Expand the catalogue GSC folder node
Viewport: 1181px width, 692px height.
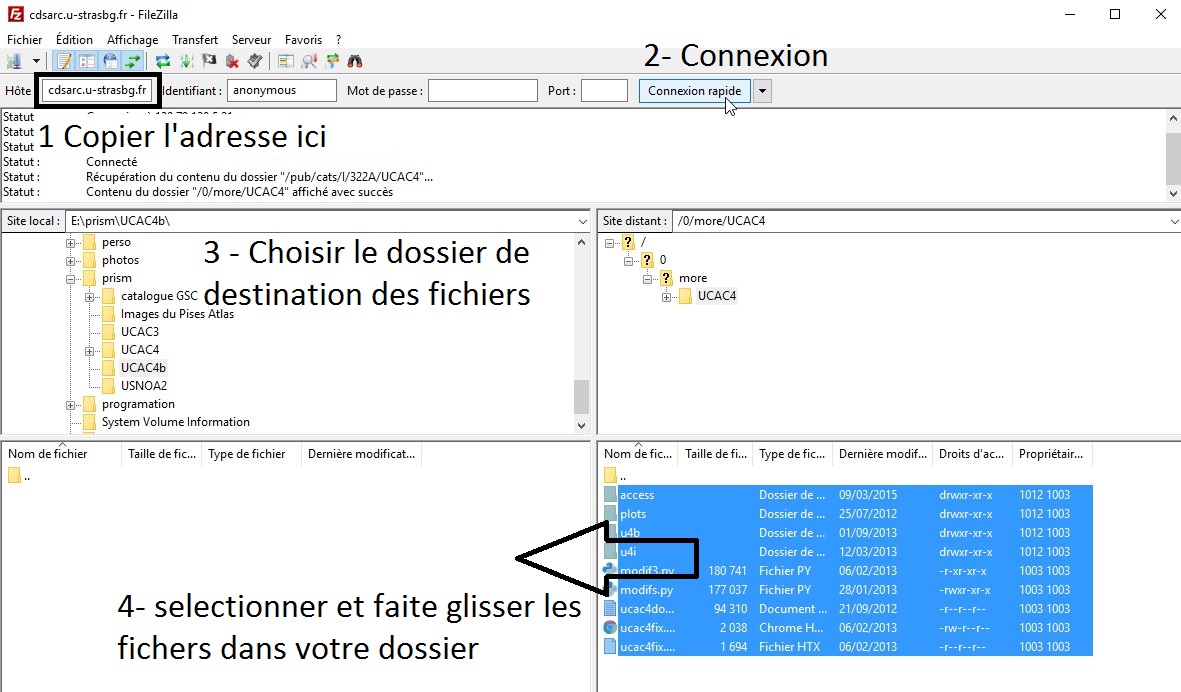click(90, 297)
